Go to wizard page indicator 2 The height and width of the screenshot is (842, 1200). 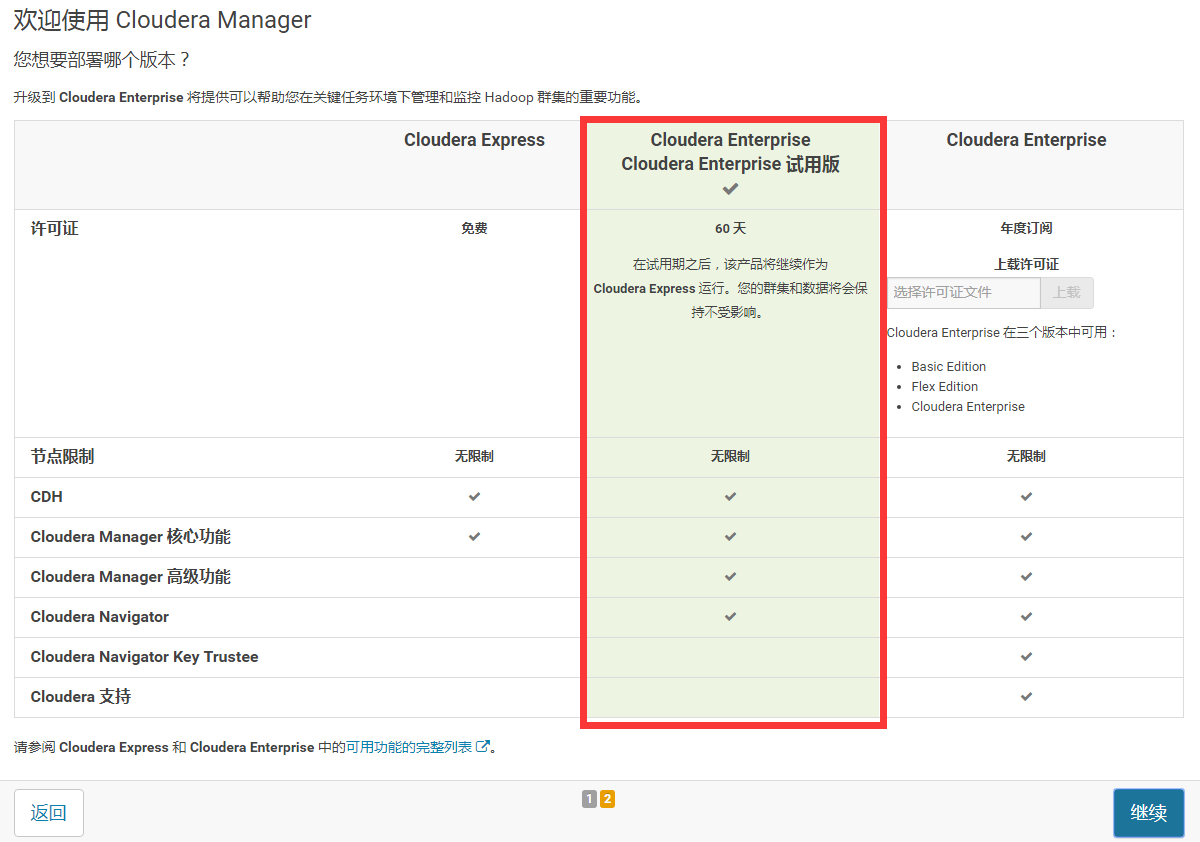coord(607,799)
